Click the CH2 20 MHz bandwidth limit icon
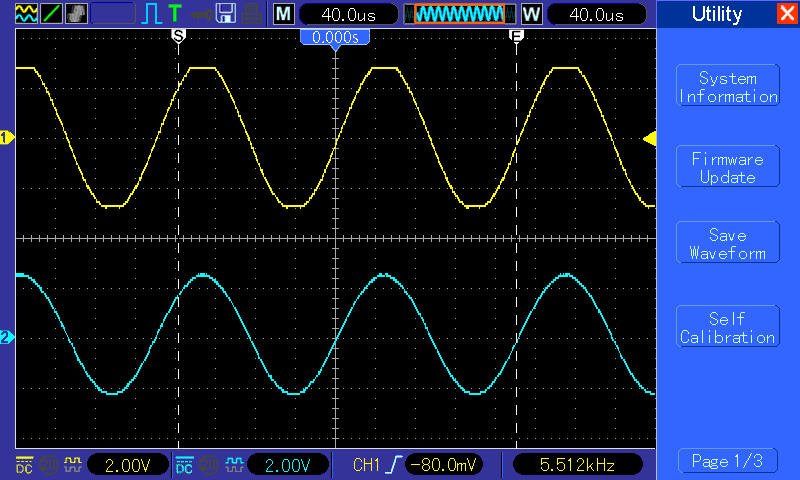The height and width of the screenshot is (480, 800). (x=209, y=465)
